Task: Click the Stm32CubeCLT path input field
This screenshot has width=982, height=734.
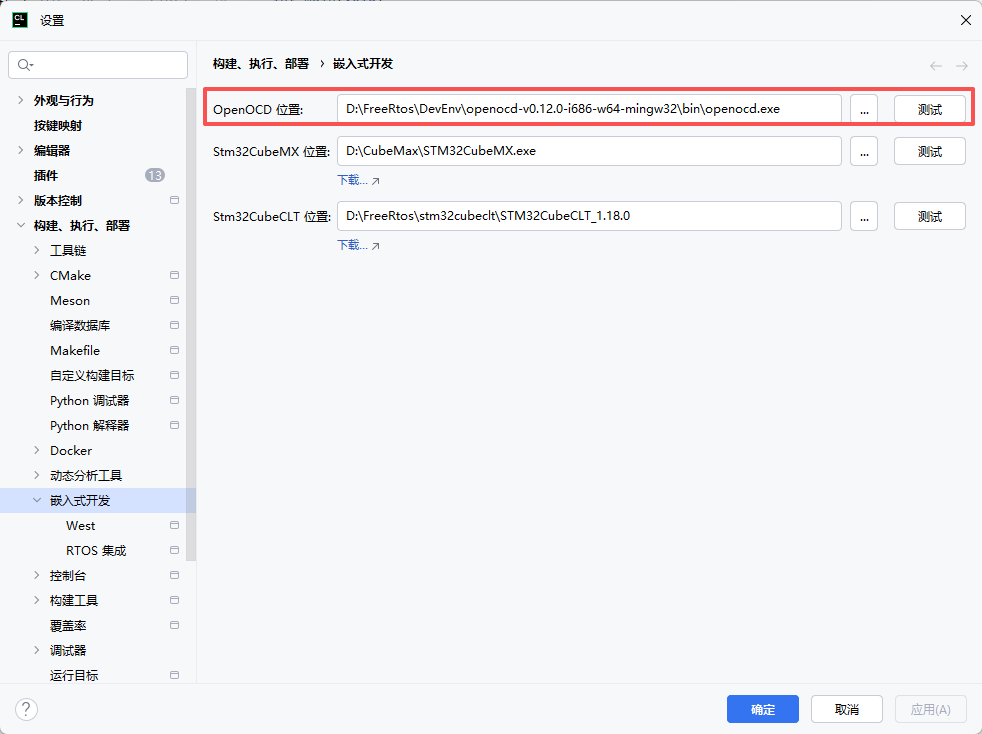Action: click(589, 216)
